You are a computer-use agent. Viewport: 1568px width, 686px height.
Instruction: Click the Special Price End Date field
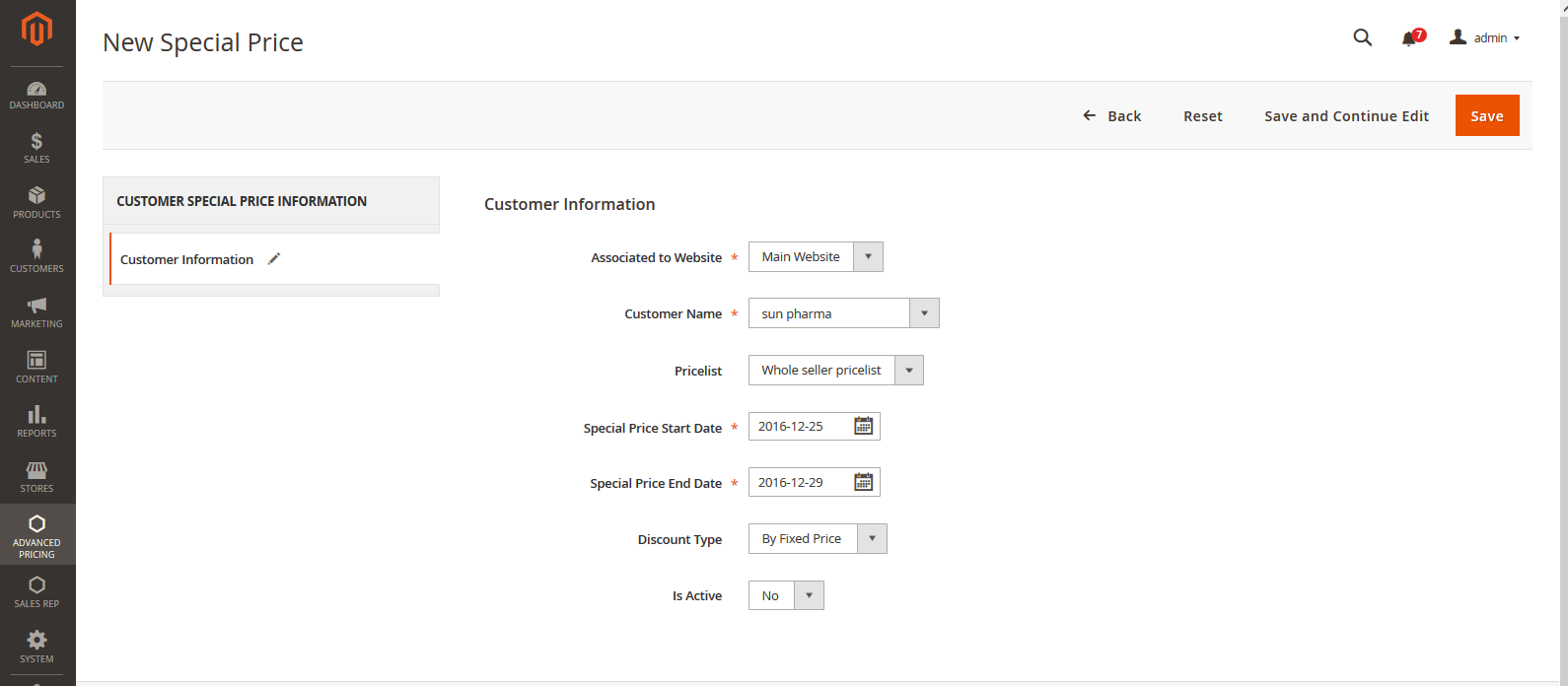(x=814, y=482)
